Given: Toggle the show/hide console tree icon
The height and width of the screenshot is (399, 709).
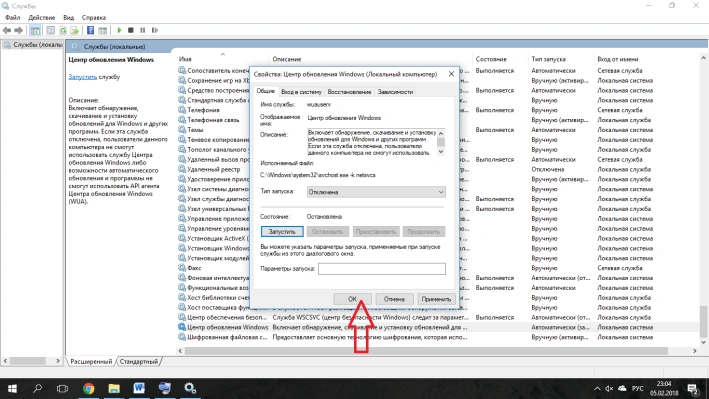Looking at the screenshot, I should click(35, 30).
